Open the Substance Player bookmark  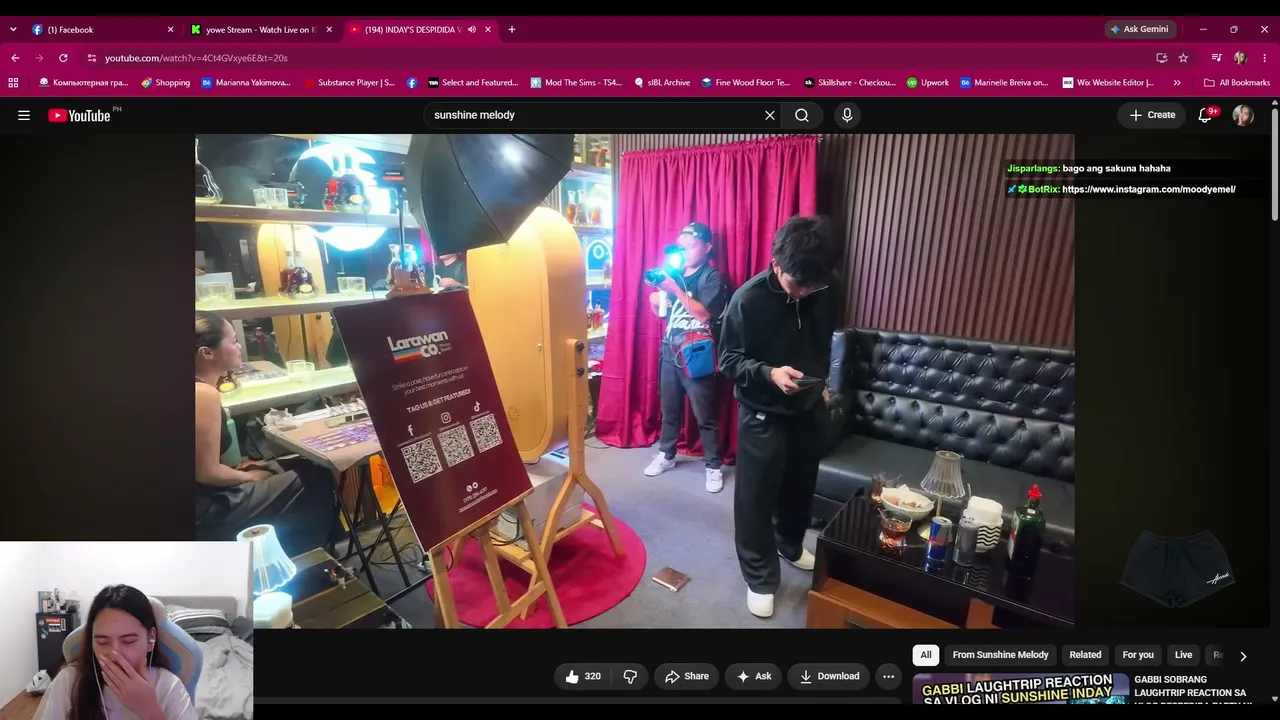(x=349, y=83)
